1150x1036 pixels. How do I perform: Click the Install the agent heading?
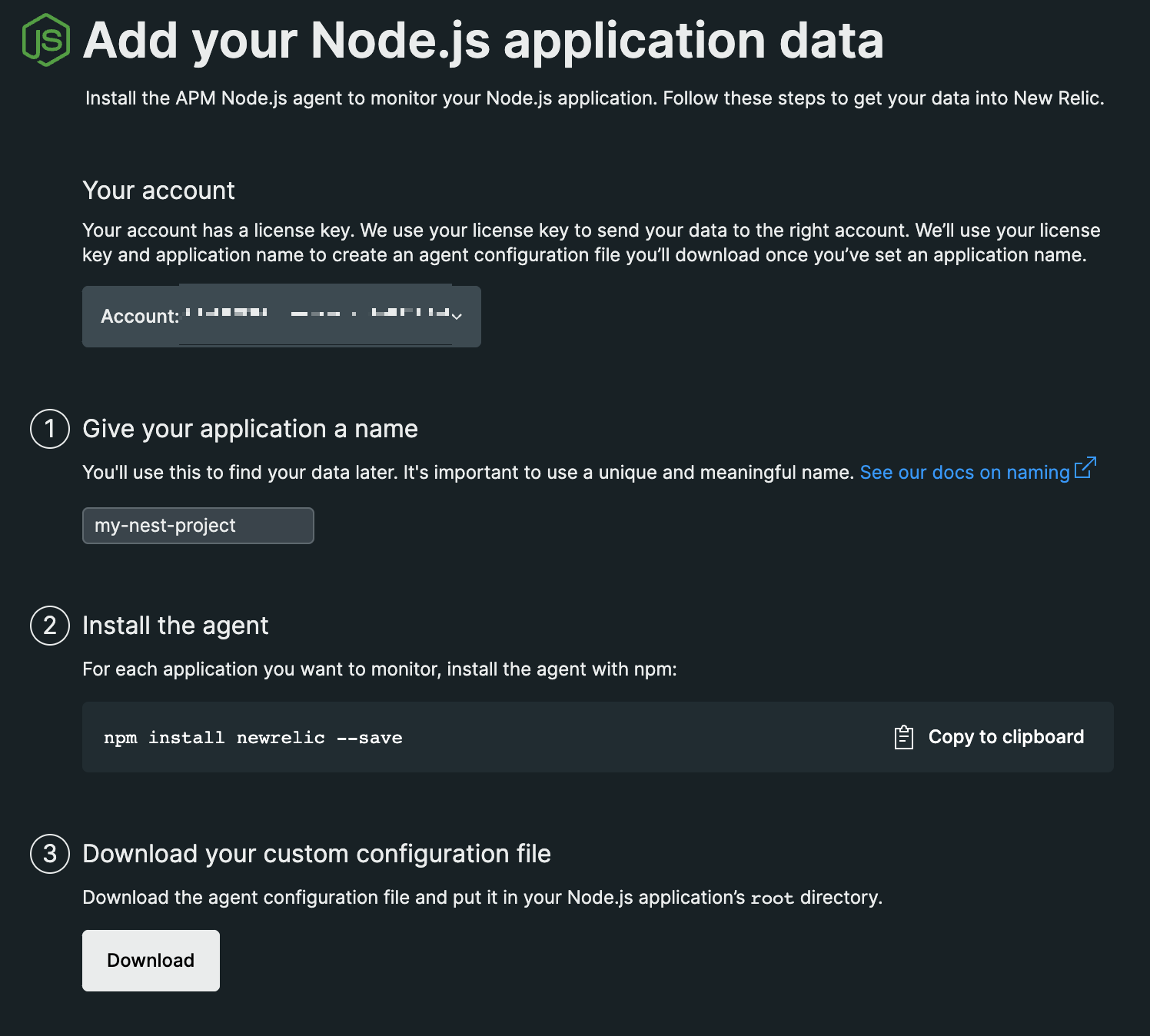(x=175, y=626)
